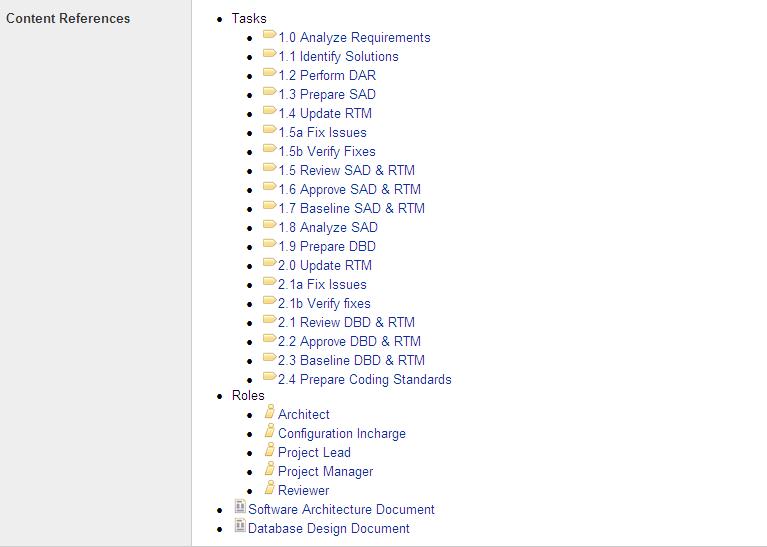Open 1.6 Approve SAD & RTM link
This screenshot has width=767, height=547.
pos(350,189)
